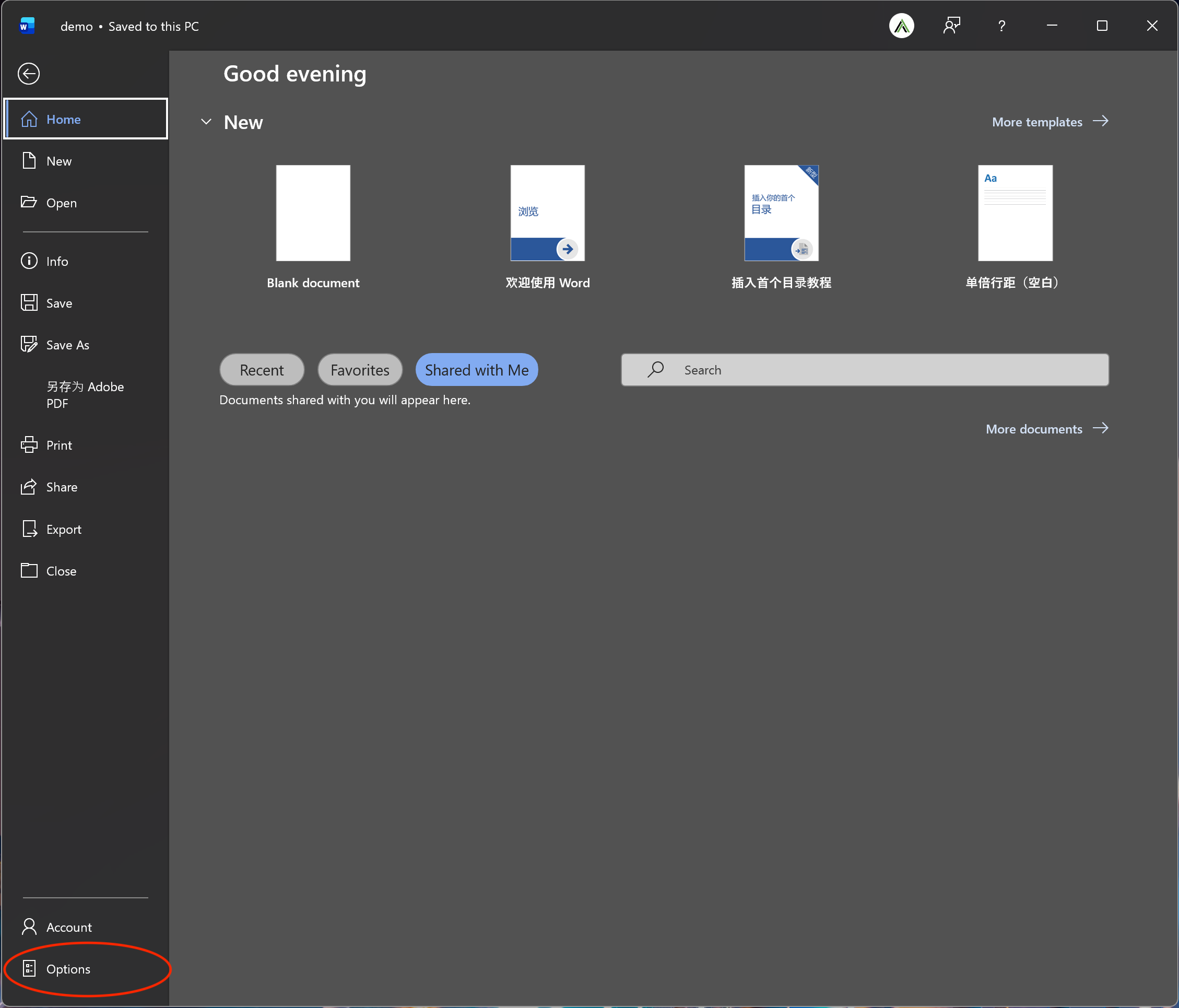Go to the Home tab in sidebar
The height and width of the screenshot is (1008, 1179).
tap(63, 119)
